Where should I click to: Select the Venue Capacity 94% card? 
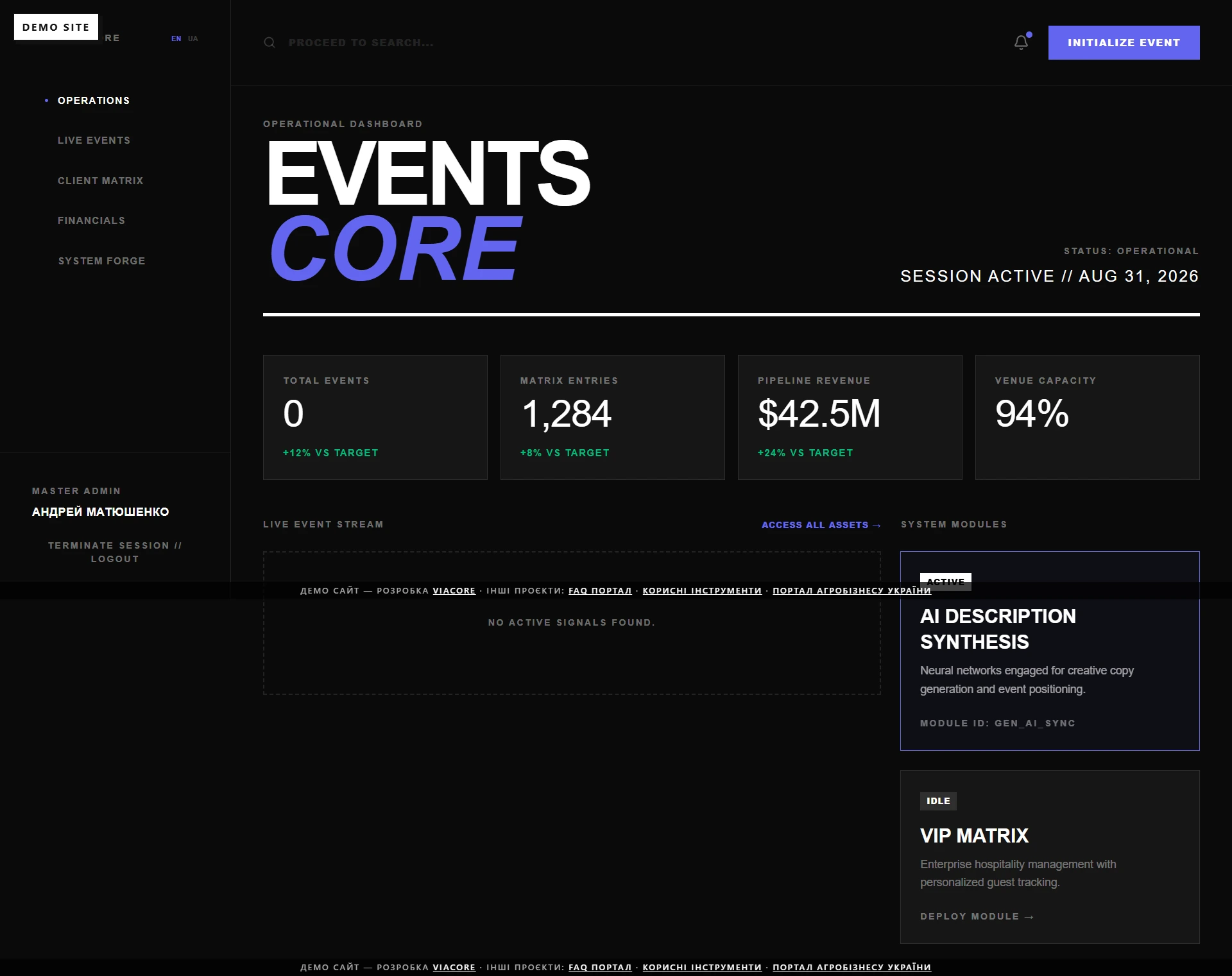coord(1088,417)
